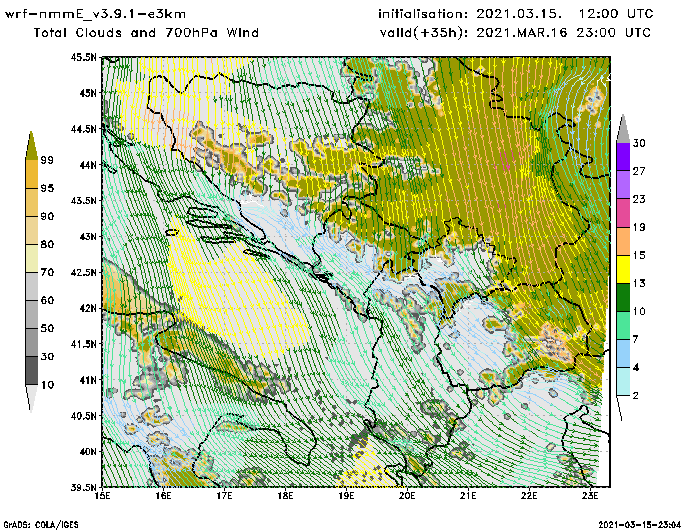This screenshot has height=530, width=700.
Task: Click the 50 label on cloud legend
Action: (47, 329)
